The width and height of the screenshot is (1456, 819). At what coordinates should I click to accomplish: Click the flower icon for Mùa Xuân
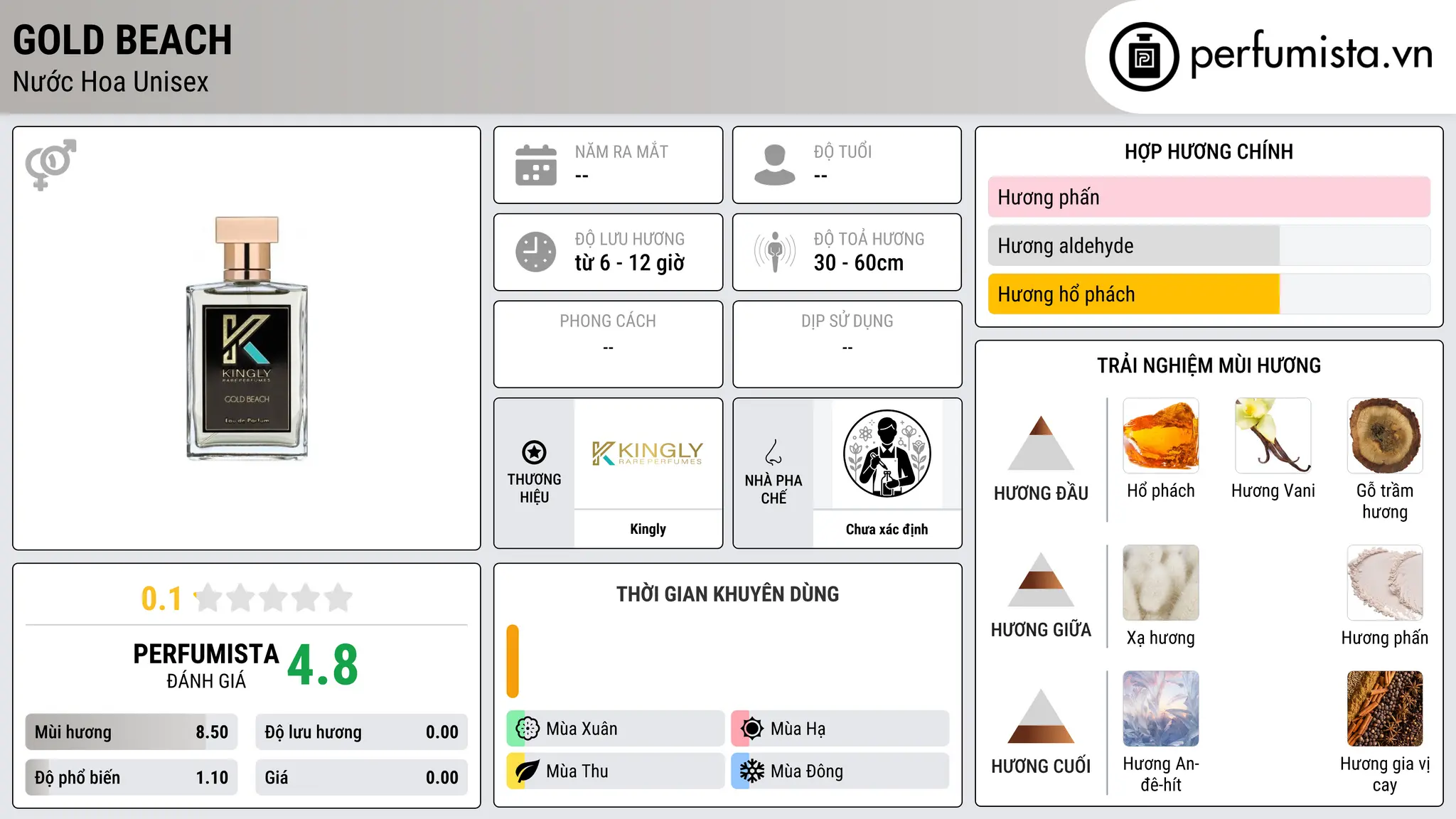pyautogui.click(x=528, y=729)
